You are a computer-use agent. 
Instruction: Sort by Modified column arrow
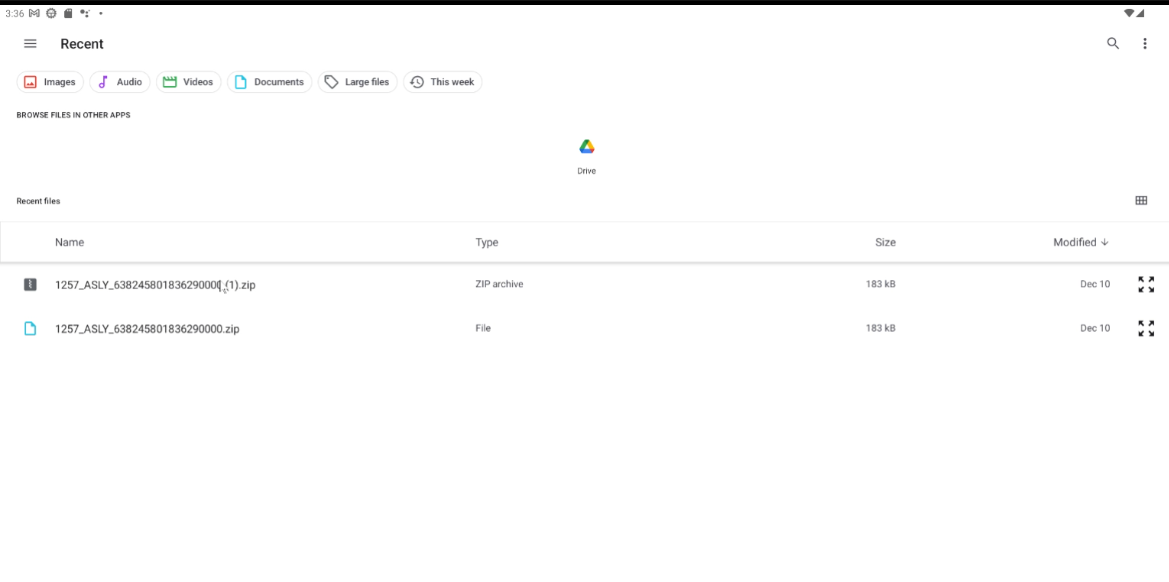coord(1105,242)
